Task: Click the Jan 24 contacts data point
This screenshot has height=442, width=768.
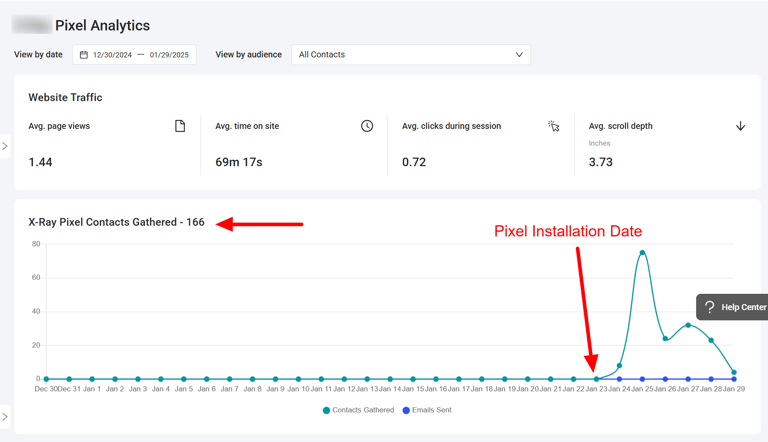Action: pos(619,366)
